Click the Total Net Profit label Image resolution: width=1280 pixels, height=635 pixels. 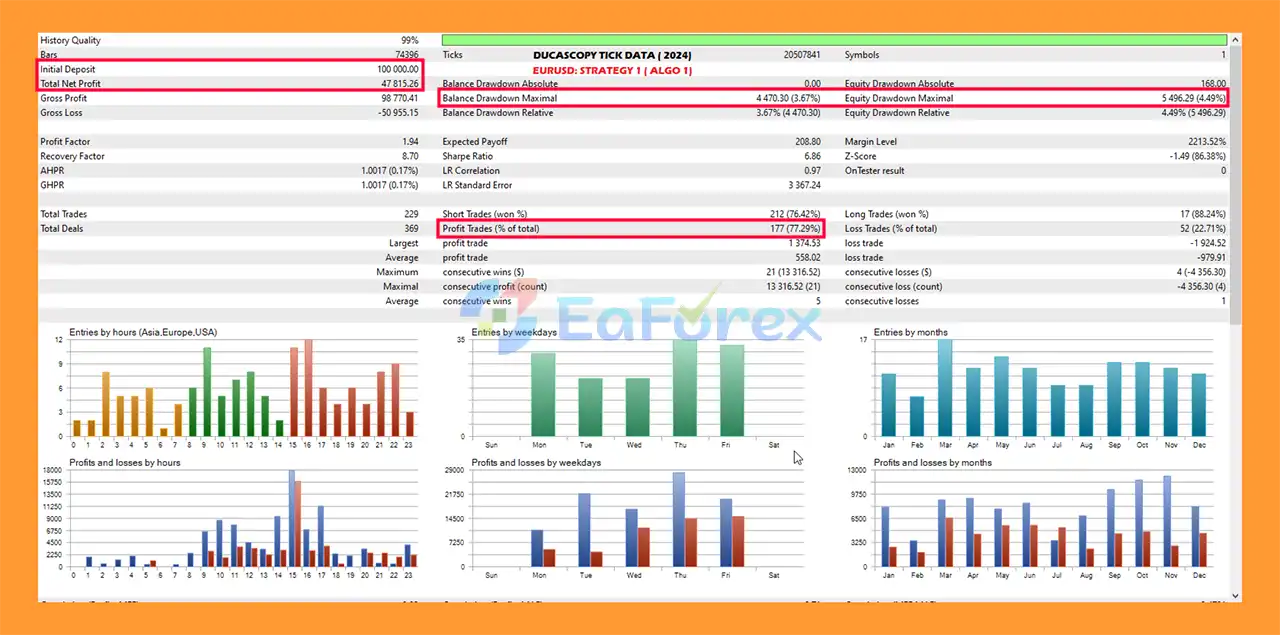(x=70, y=84)
